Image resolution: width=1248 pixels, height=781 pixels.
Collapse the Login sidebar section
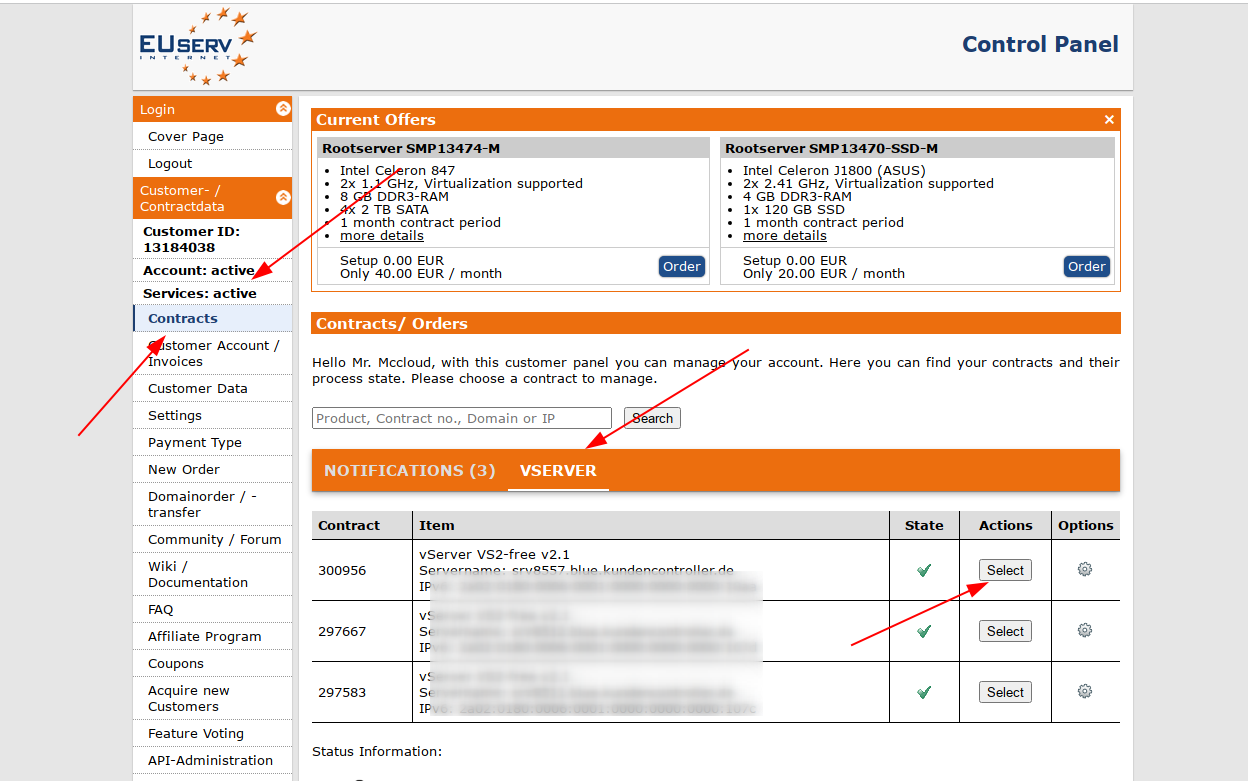tap(283, 109)
